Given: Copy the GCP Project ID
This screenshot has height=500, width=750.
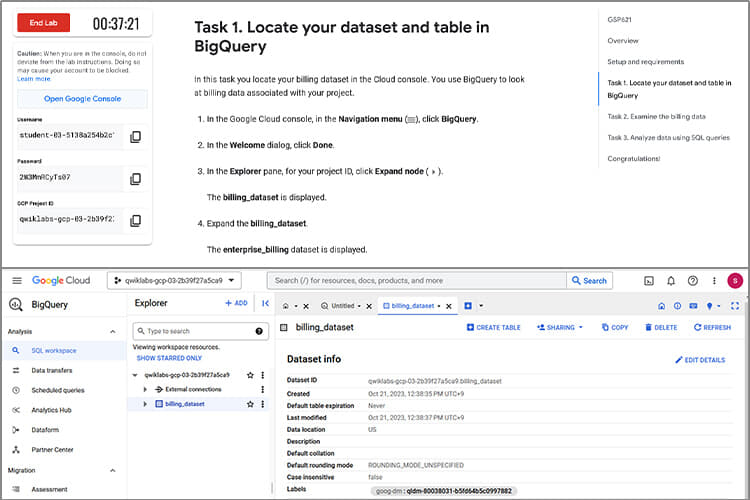Looking at the screenshot, I should point(135,220).
